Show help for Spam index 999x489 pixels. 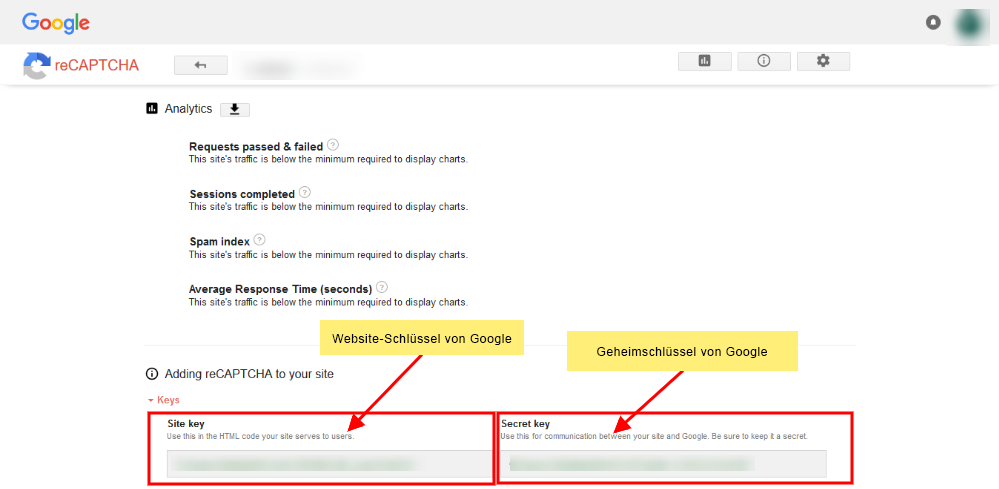pos(259,240)
